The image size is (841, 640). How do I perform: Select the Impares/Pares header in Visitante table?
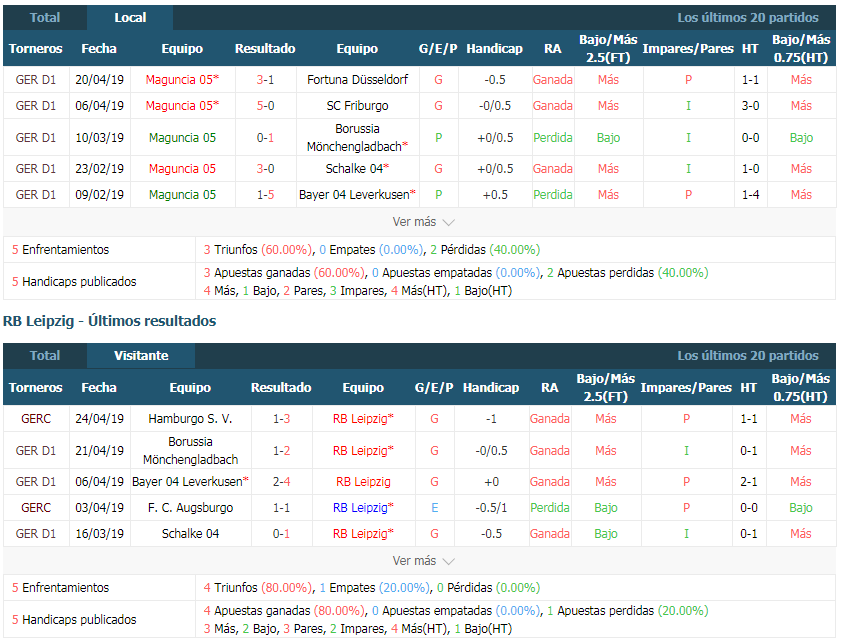tap(686, 388)
